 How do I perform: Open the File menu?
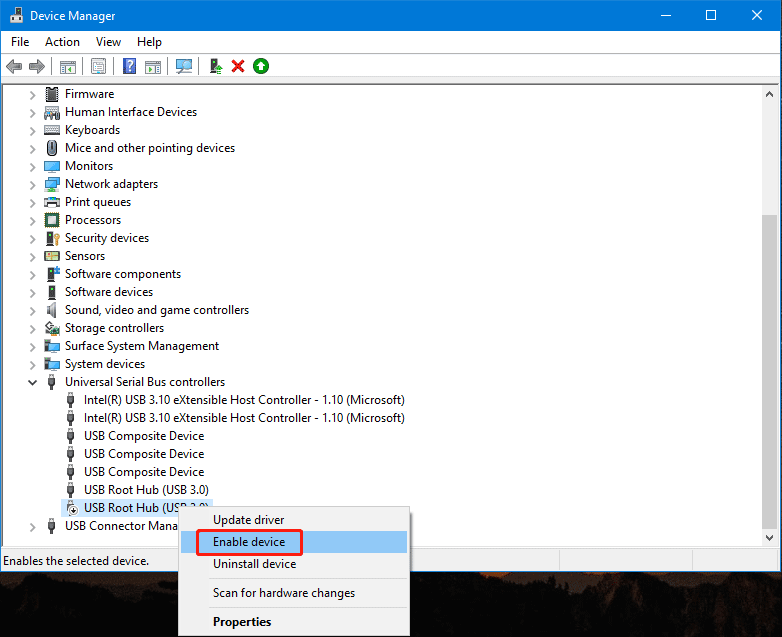click(20, 42)
